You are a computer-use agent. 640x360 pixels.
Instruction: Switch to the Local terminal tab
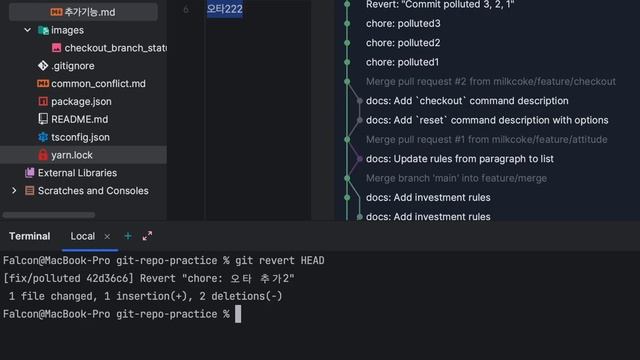pyautogui.click(x=82, y=236)
